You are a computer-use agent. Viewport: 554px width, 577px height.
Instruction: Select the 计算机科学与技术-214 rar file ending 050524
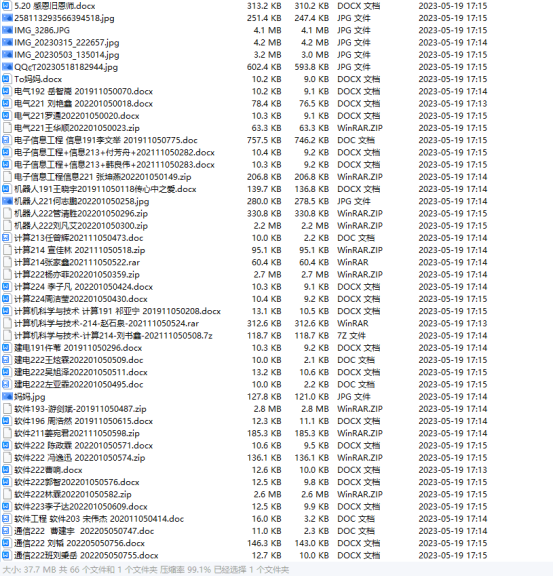click(107, 323)
